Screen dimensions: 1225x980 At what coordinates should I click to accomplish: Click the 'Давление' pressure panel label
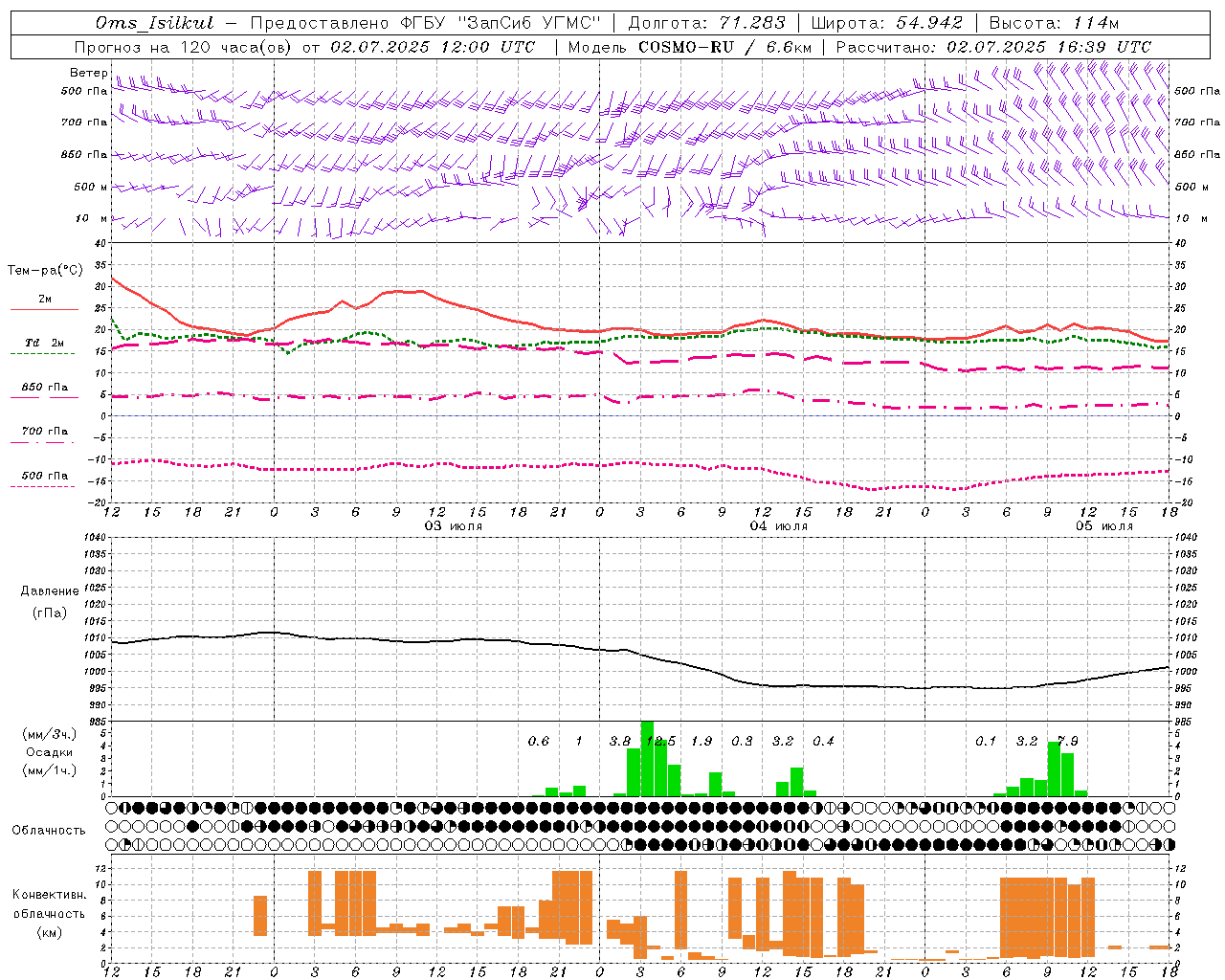[x=50, y=591]
